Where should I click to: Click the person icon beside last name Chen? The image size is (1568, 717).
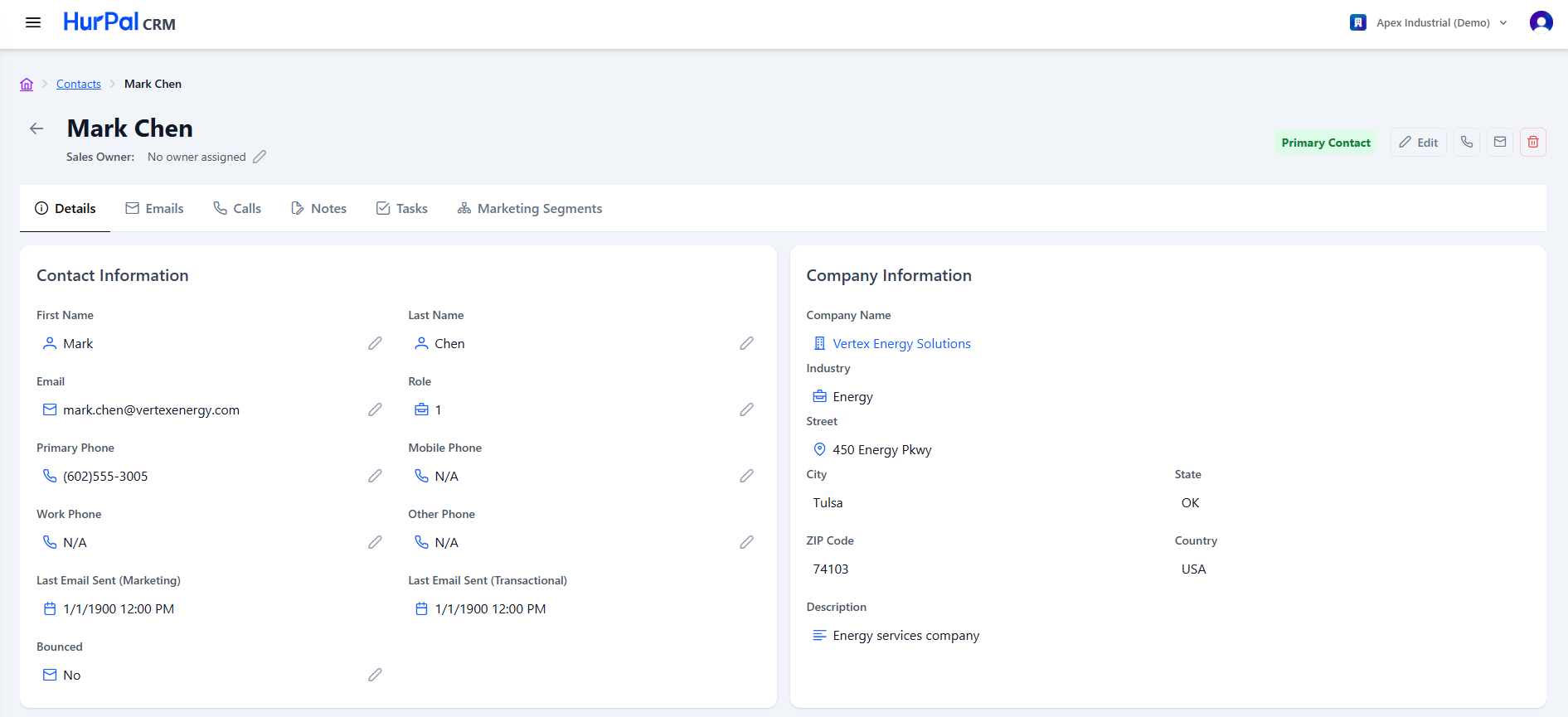tap(421, 343)
